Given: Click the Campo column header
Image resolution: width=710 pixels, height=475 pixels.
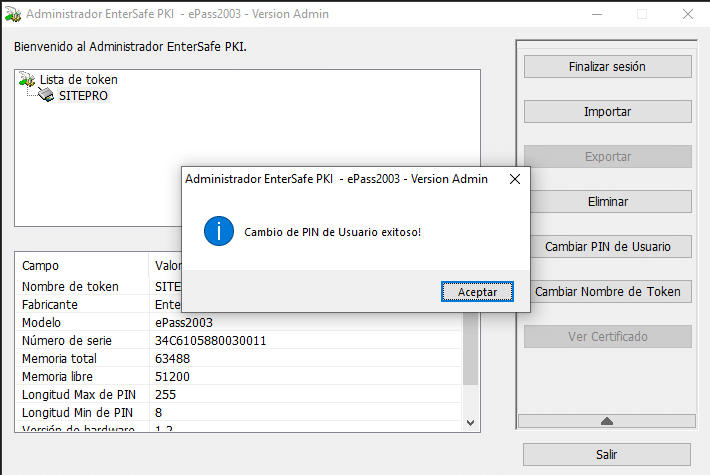Looking at the screenshot, I should pos(40,266).
